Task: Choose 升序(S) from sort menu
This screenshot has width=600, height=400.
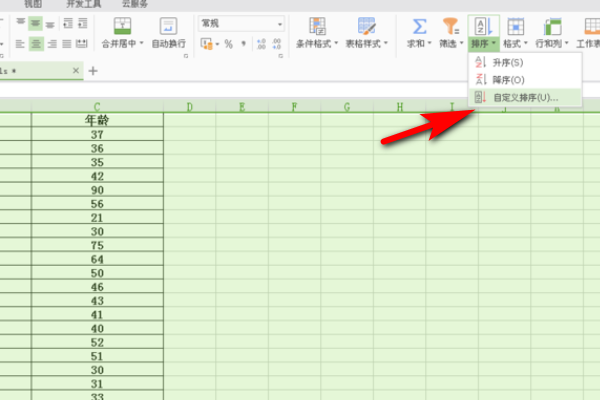Action: tap(525, 62)
